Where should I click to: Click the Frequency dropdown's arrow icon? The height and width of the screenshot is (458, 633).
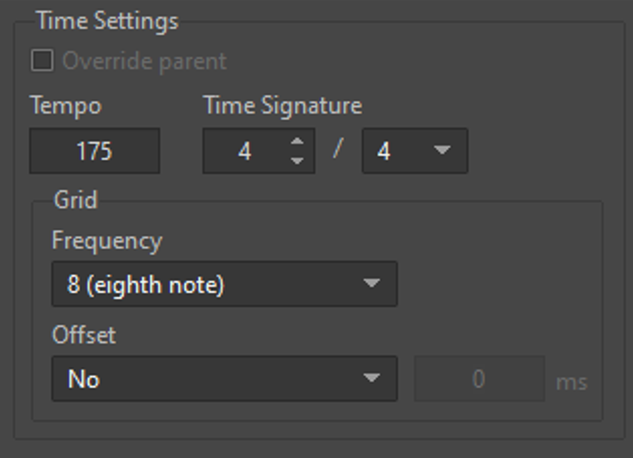[x=372, y=285]
